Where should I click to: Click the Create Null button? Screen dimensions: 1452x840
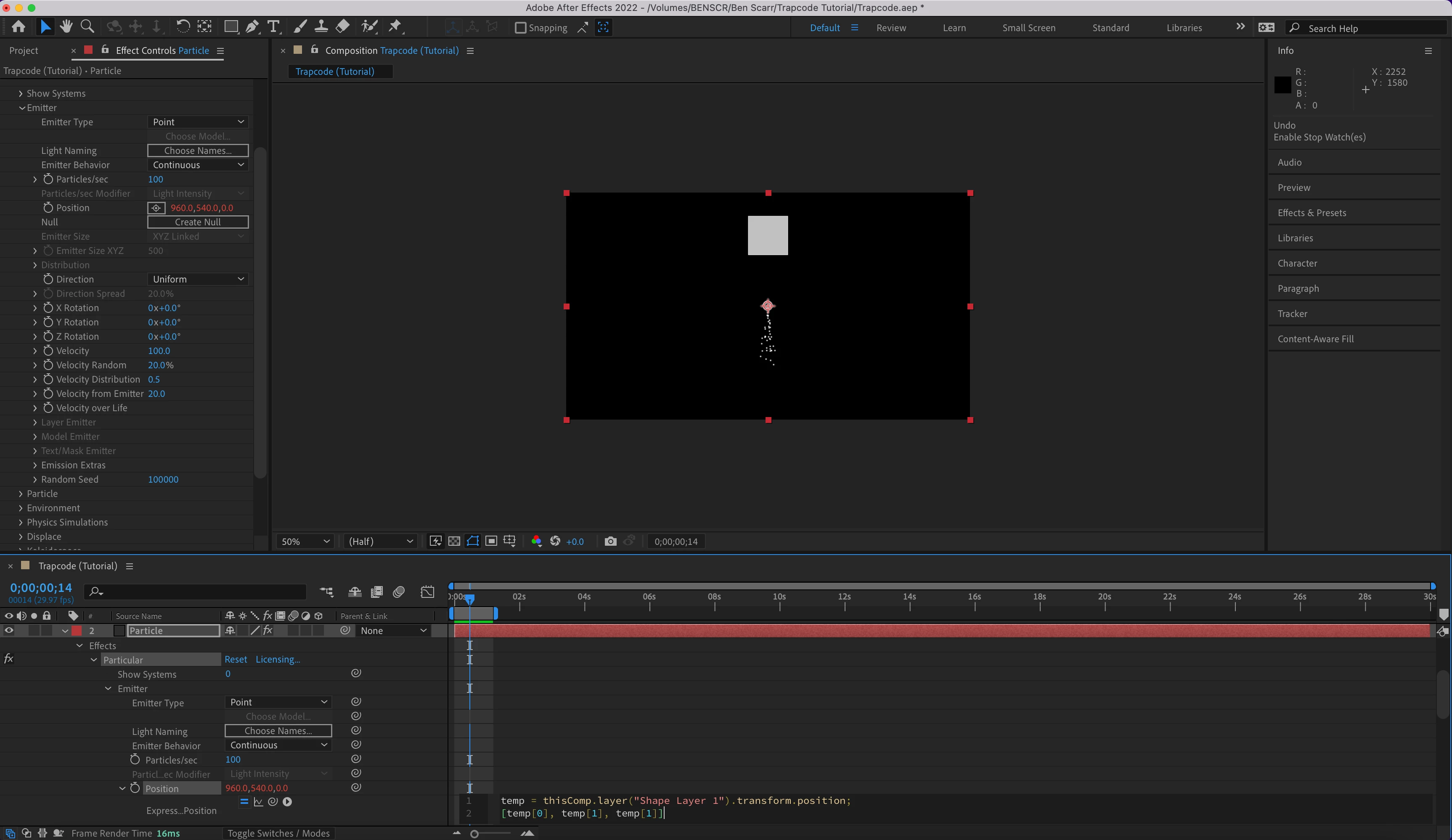[x=198, y=222]
